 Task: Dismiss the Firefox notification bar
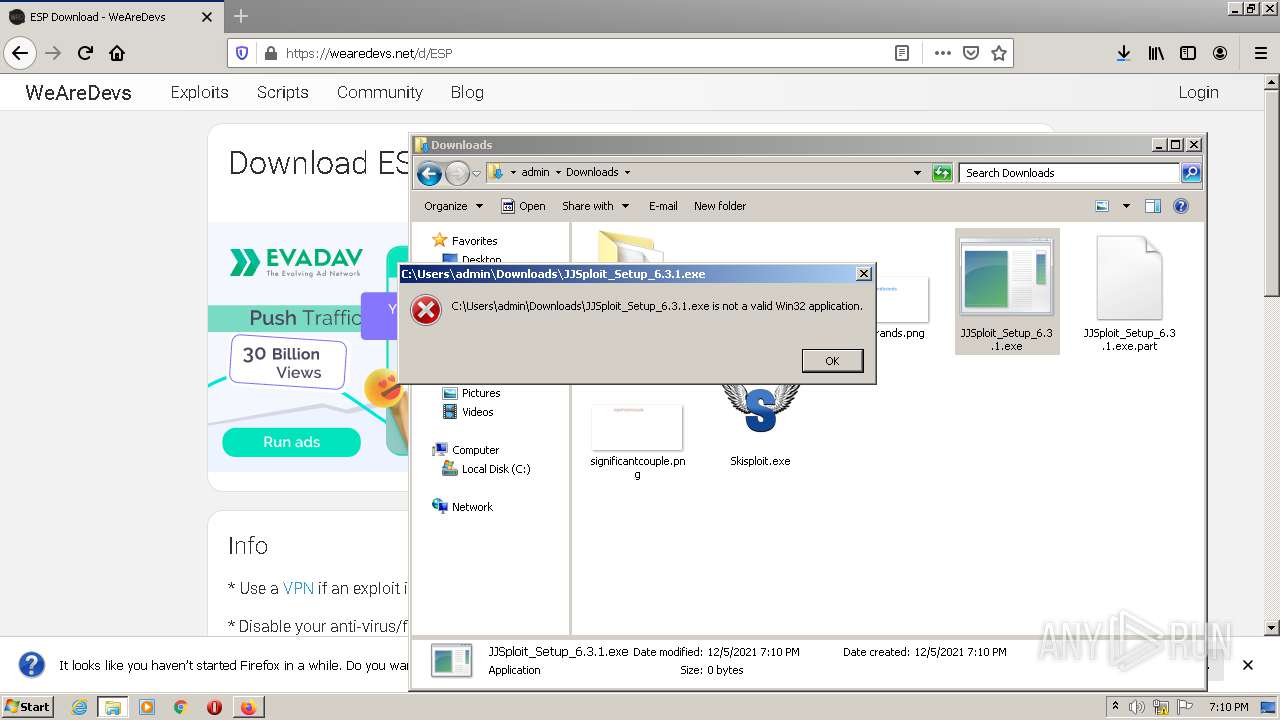tap(1247, 665)
